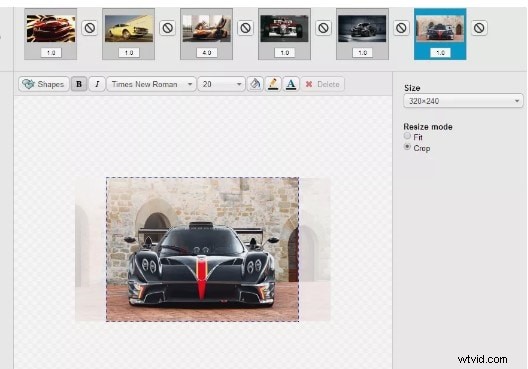Edit duration field of yellow car frame
528x369 pixels.
tap(129, 53)
